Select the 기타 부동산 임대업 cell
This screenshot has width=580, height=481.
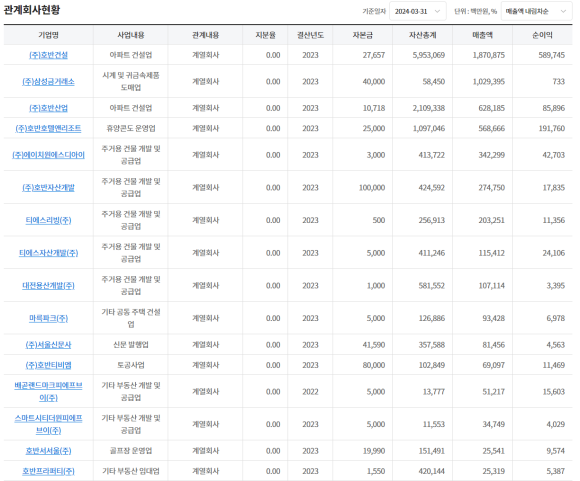pos(131,471)
